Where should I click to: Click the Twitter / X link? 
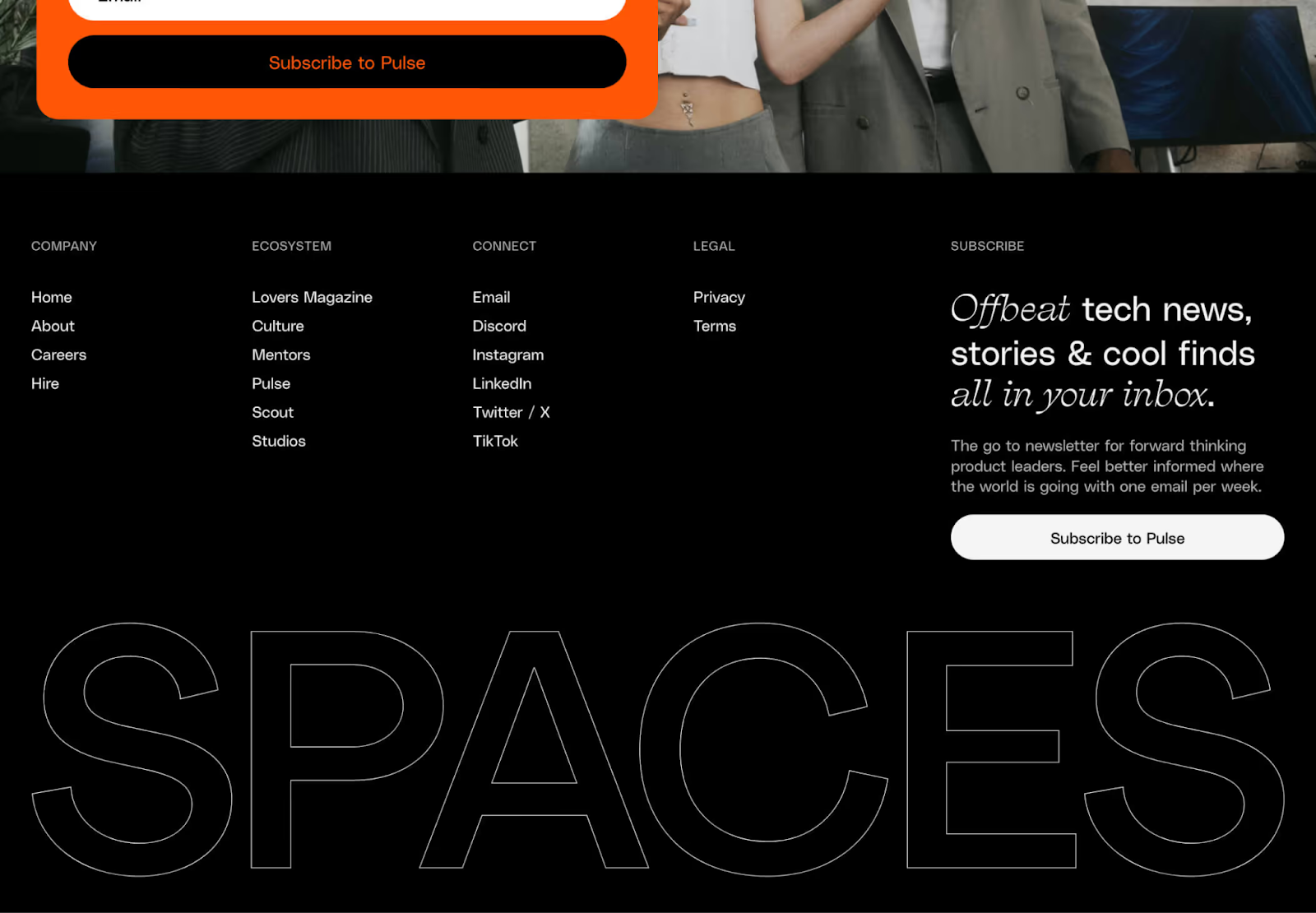pyautogui.click(x=511, y=412)
